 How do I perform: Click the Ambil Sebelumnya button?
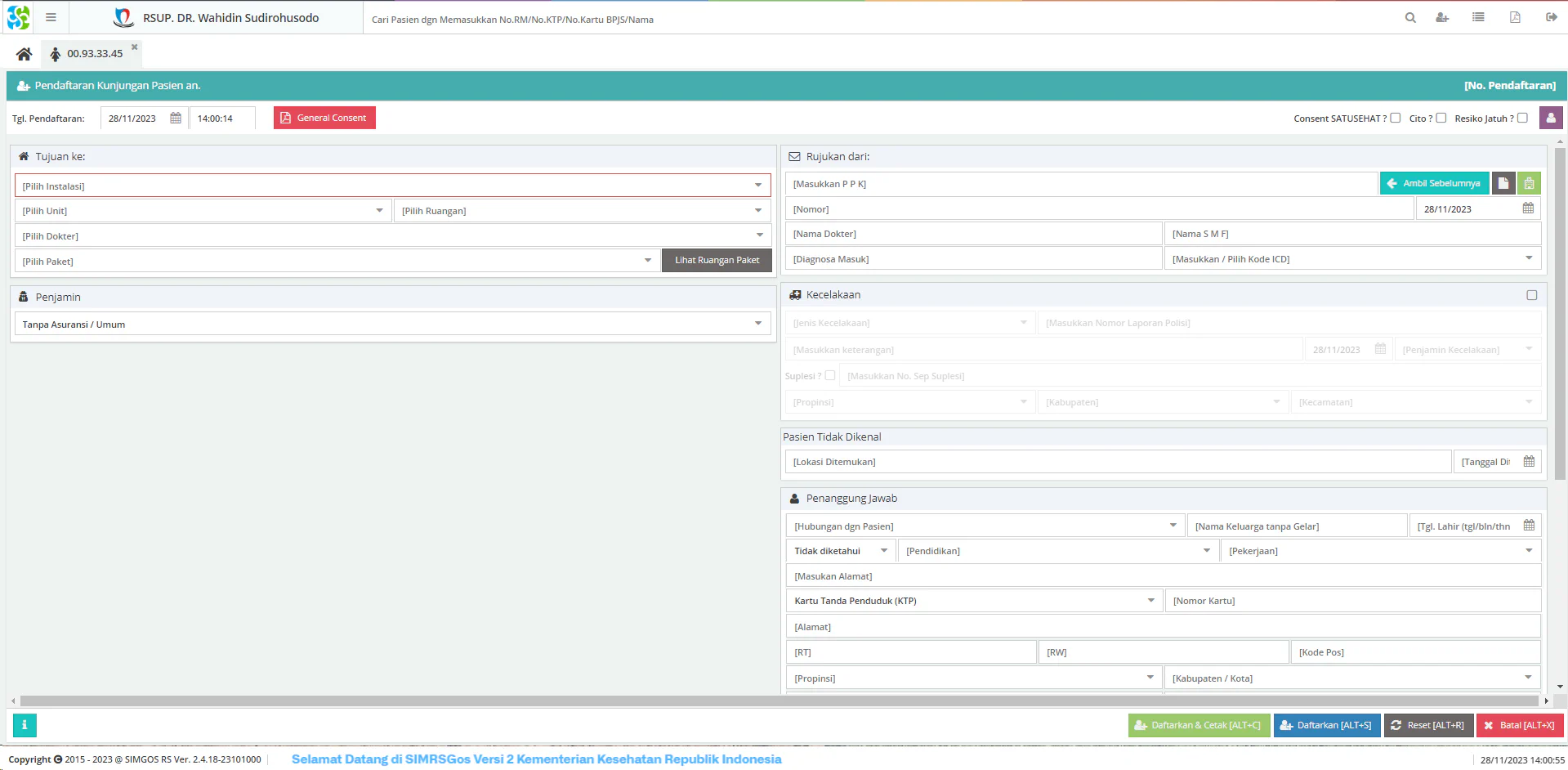pos(1434,183)
